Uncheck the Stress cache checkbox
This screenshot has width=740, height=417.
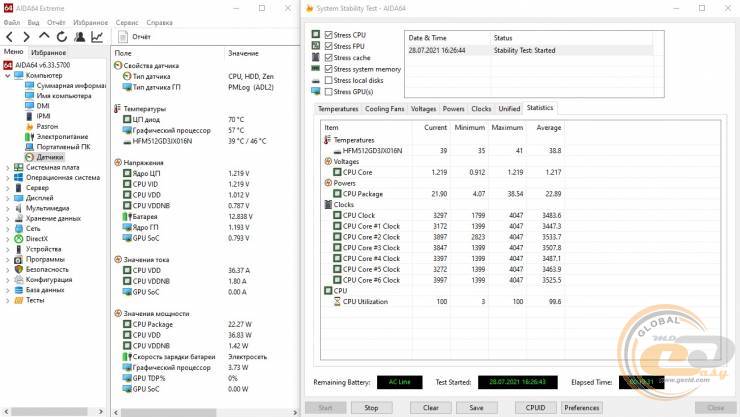pyautogui.click(x=328, y=58)
